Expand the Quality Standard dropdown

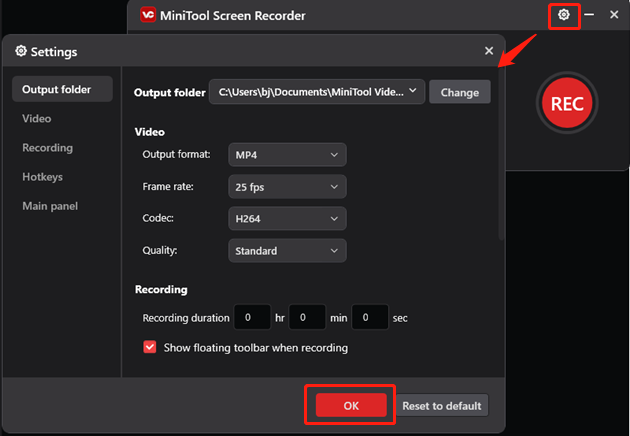287,251
